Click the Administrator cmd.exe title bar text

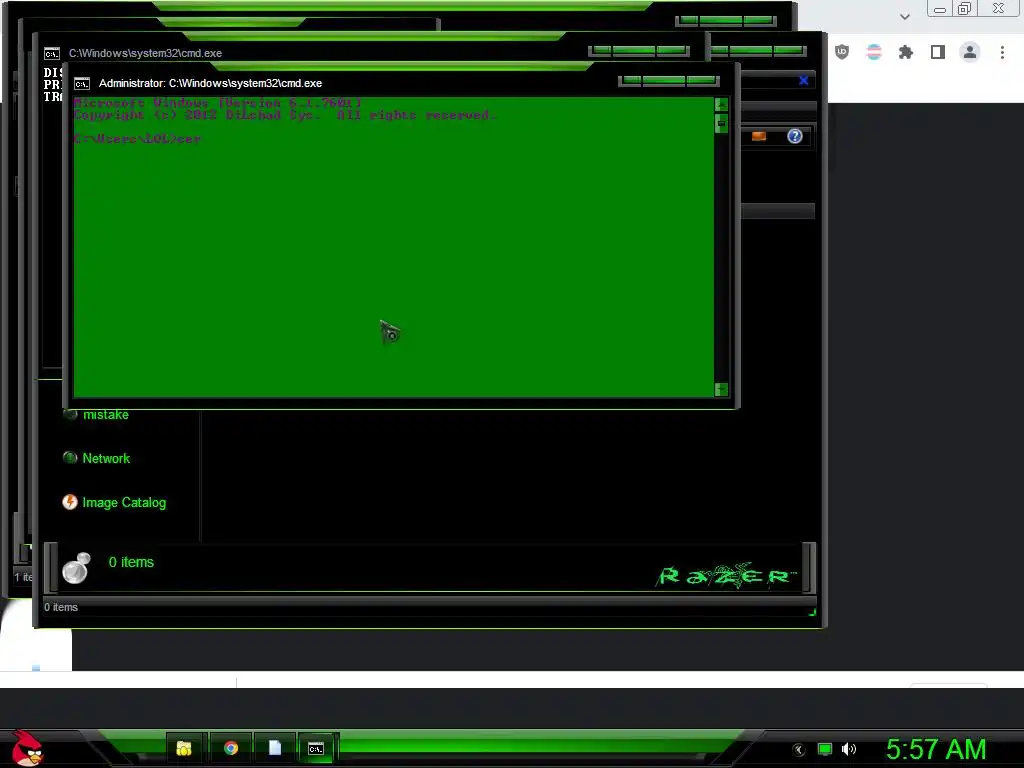210,84
